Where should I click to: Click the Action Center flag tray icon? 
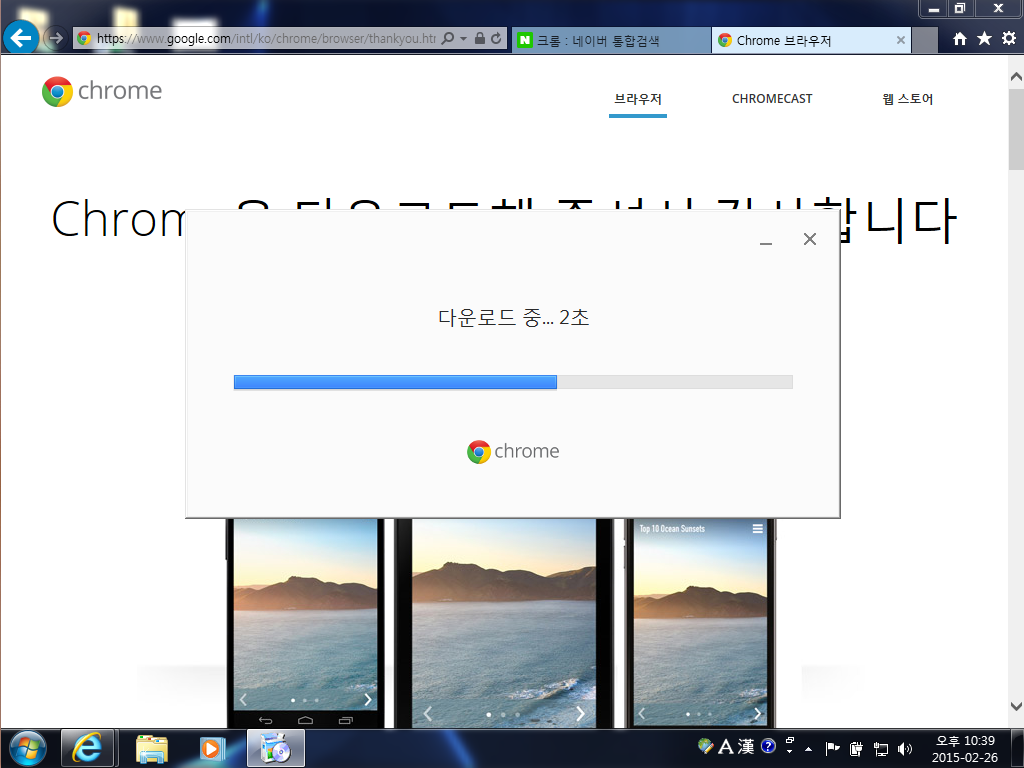pyautogui.click(x=832, y=748)
